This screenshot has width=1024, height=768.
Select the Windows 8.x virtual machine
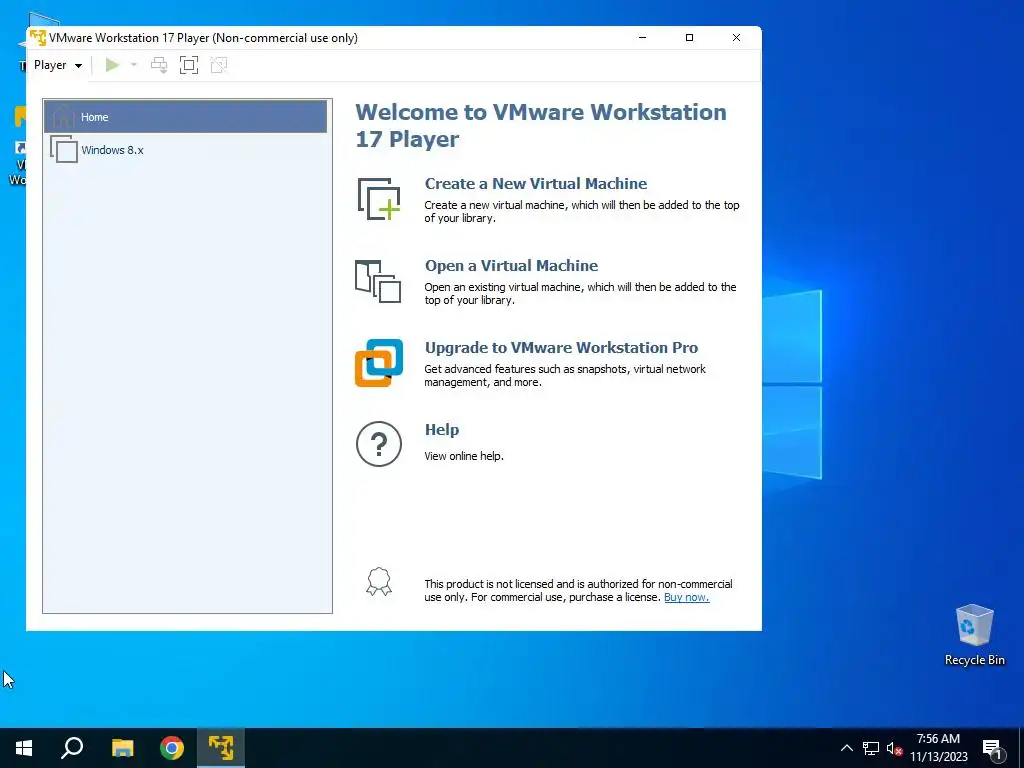(x=185, y=150)
